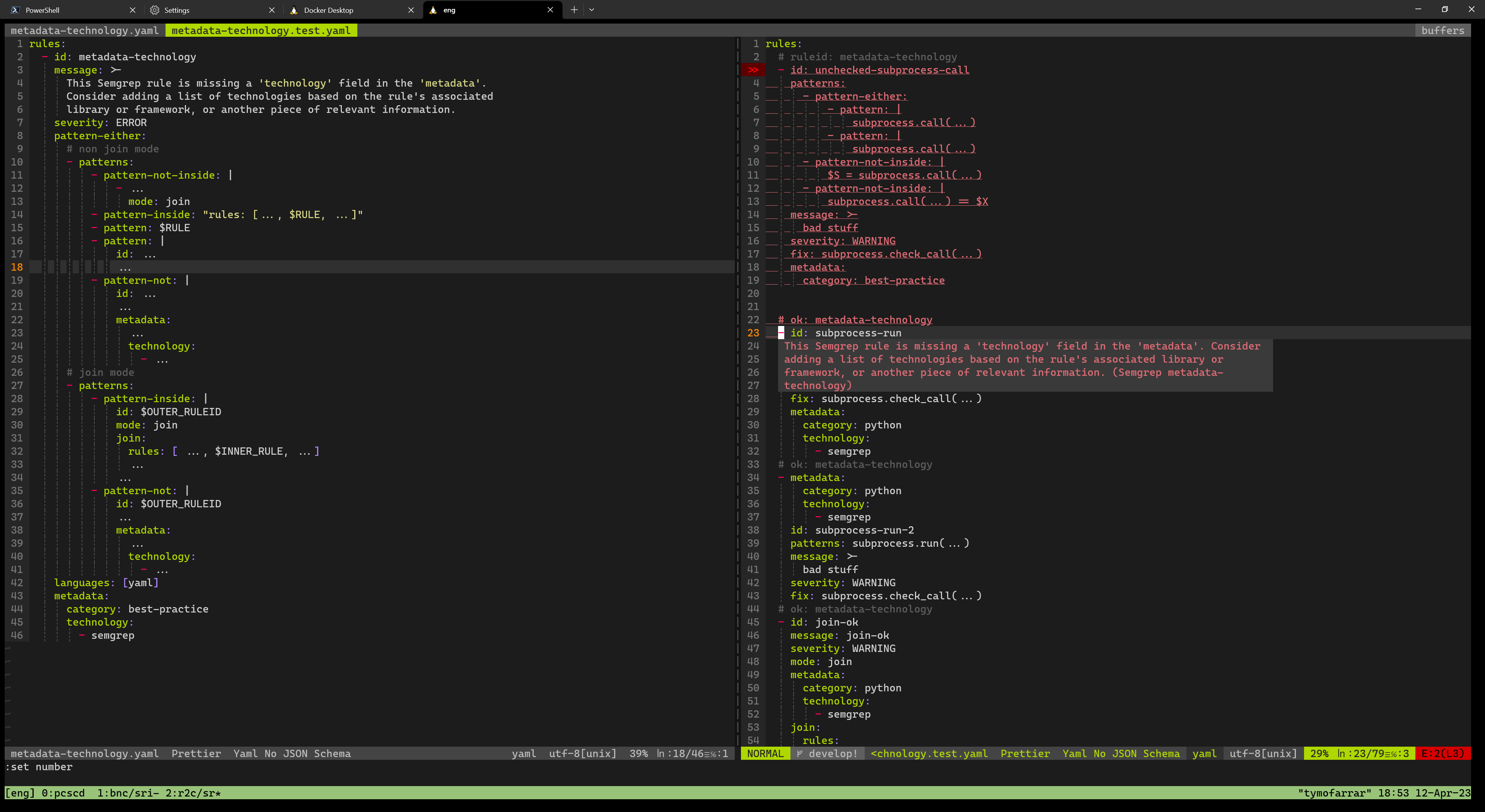Click 'Yaml No JSON Schema' in left statusline
The height and width of the screenshot is (812, 1485).
click(292, 753)
